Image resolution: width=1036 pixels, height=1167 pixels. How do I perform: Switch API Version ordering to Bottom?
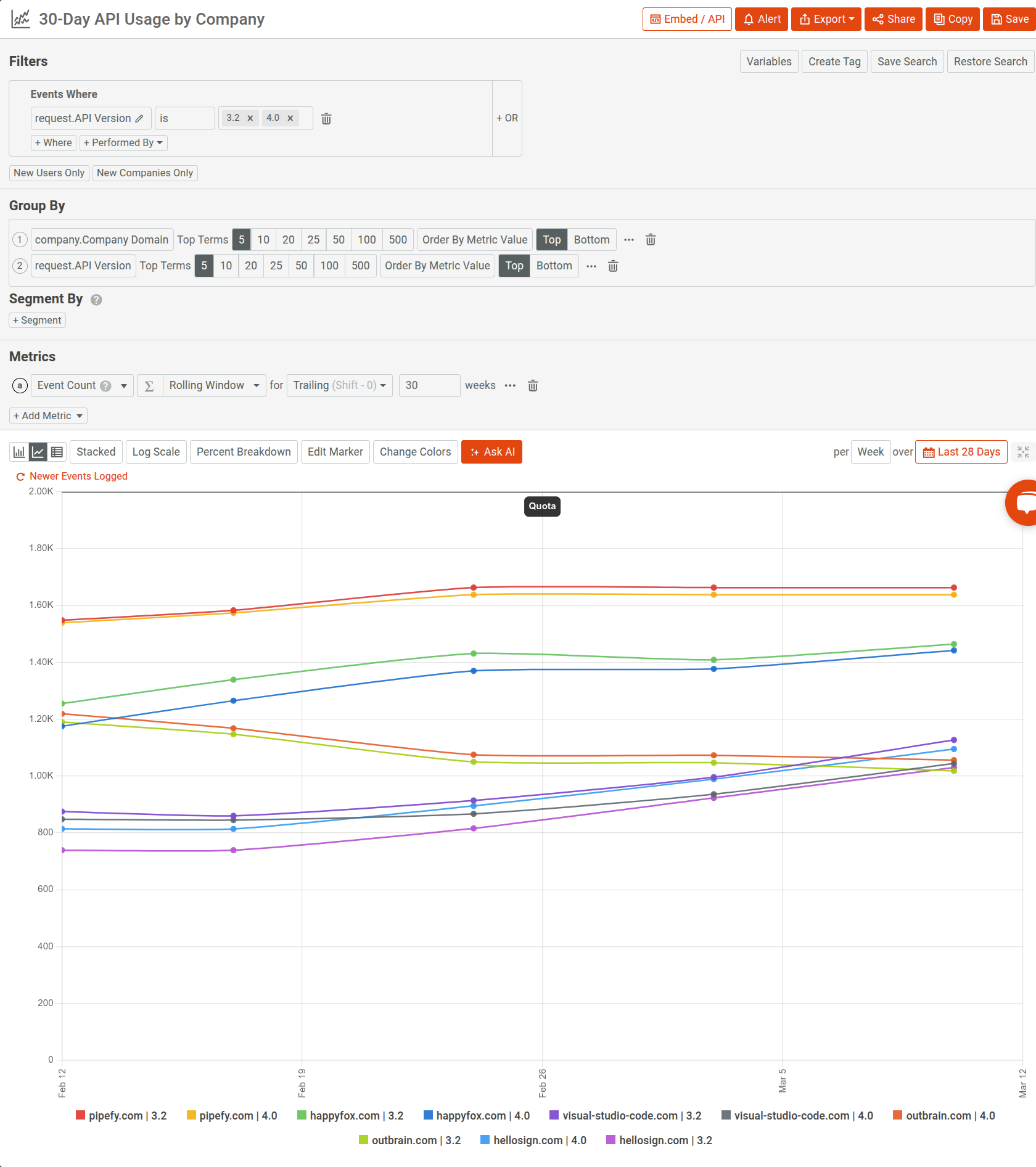coord(554,266)
